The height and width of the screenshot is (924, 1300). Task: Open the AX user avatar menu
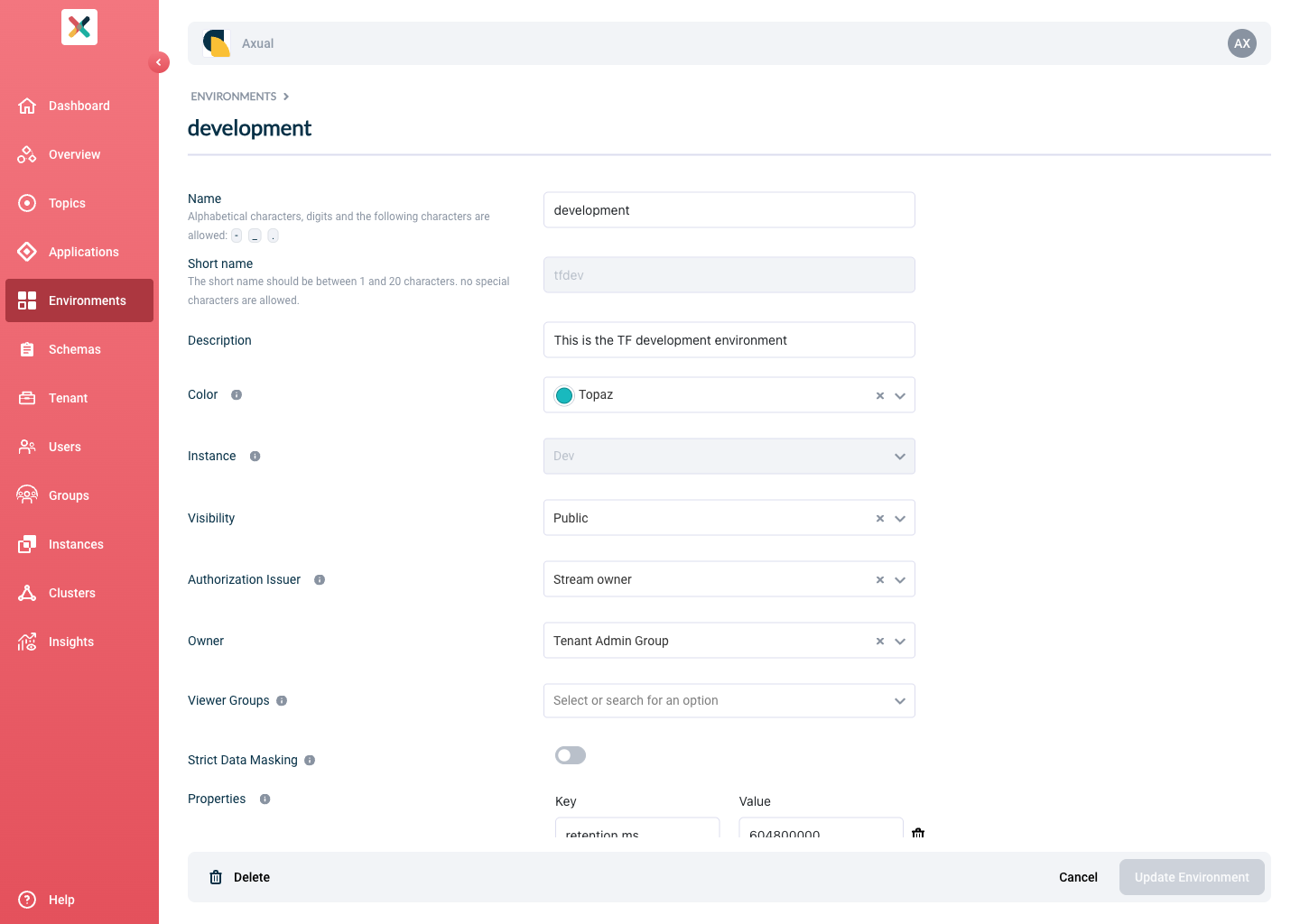[1242, 43]
